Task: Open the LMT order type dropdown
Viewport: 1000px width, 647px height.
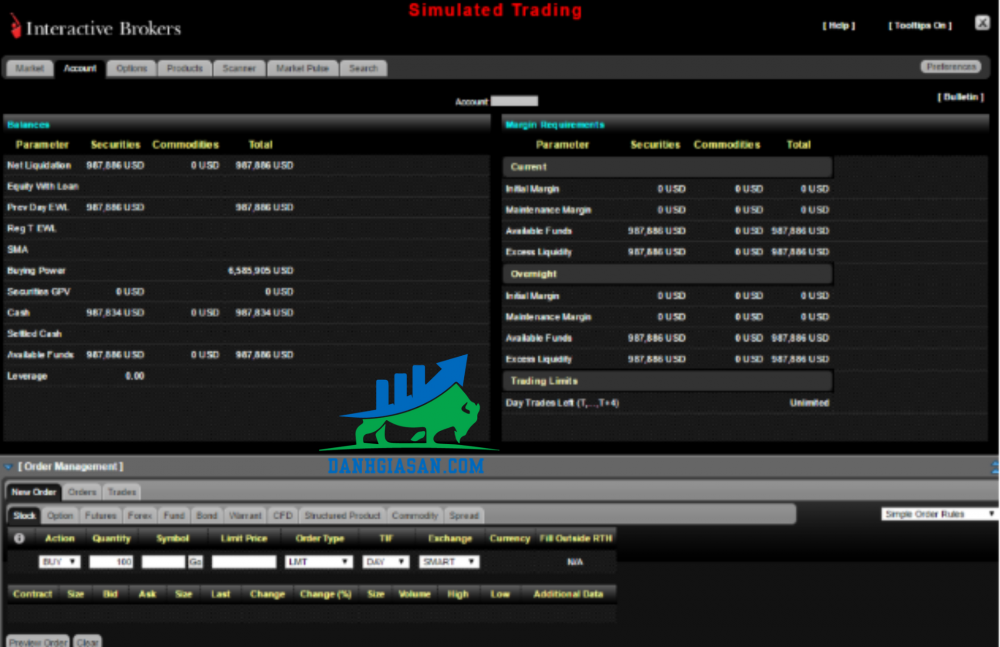Action: [318, 562]
